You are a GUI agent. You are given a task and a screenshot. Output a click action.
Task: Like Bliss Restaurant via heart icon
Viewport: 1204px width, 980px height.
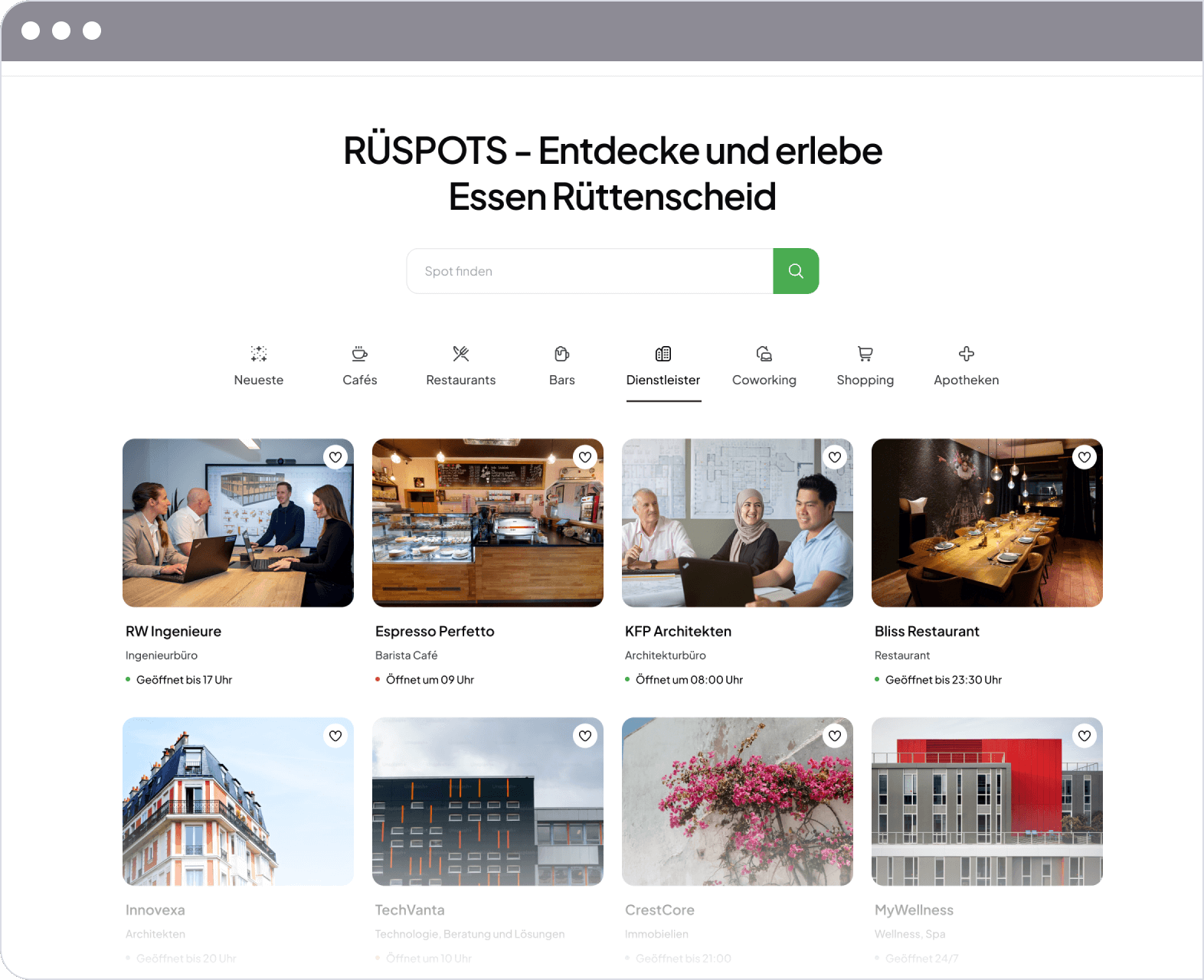coord(1085,457)
